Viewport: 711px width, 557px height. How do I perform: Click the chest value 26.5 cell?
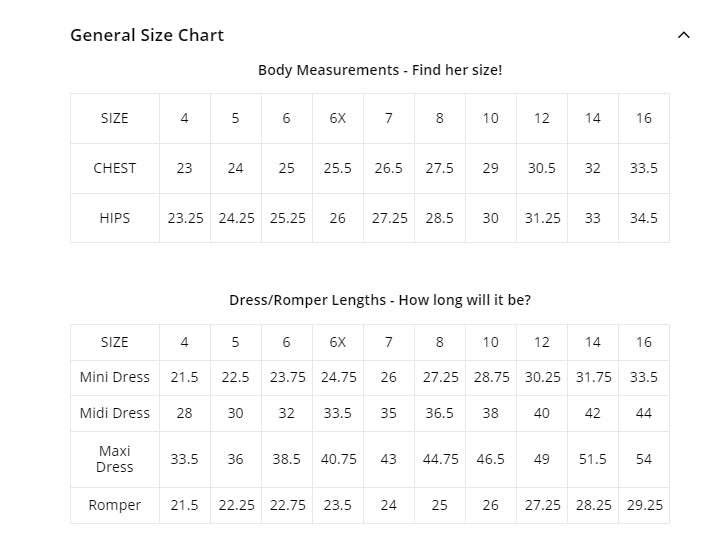point(389,168)
